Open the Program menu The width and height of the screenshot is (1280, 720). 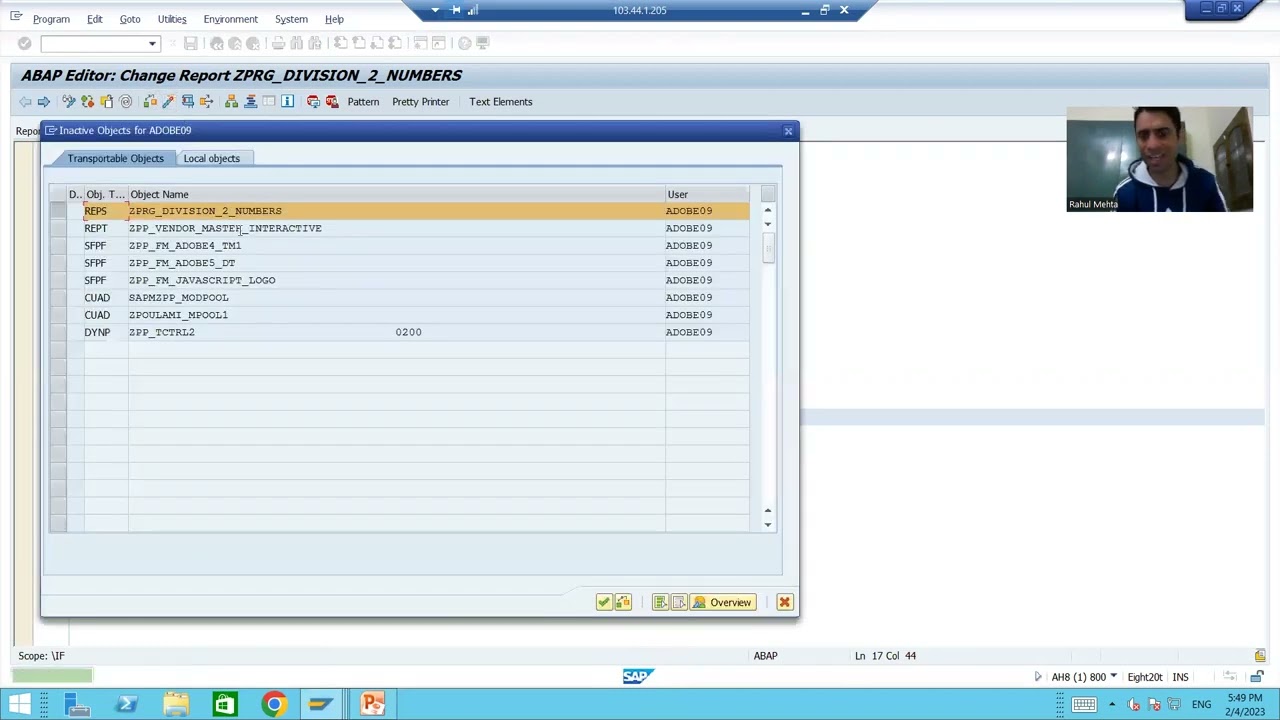point(51,19)
